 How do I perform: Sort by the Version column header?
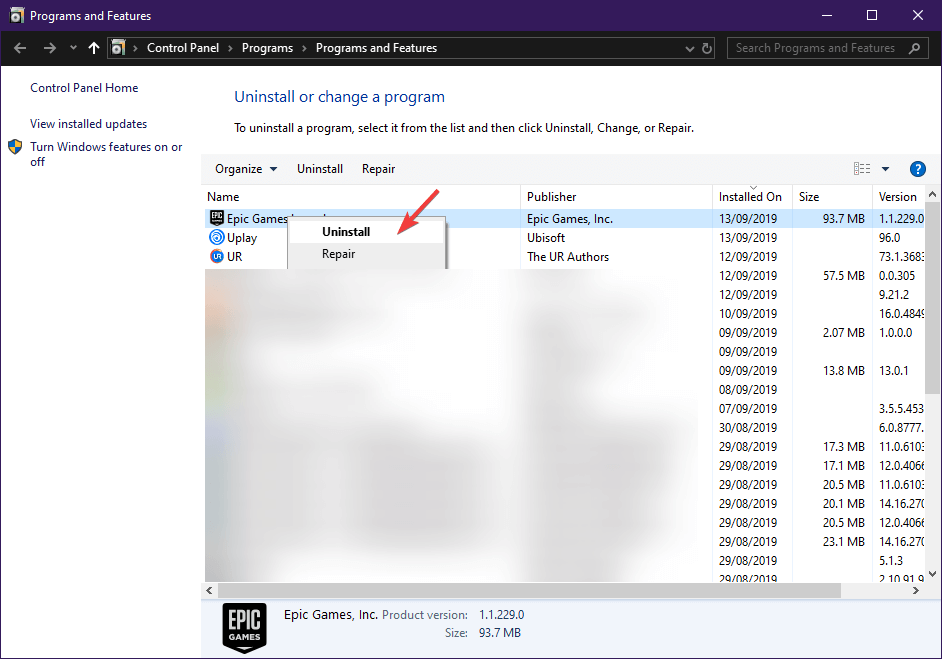(898, 197)
